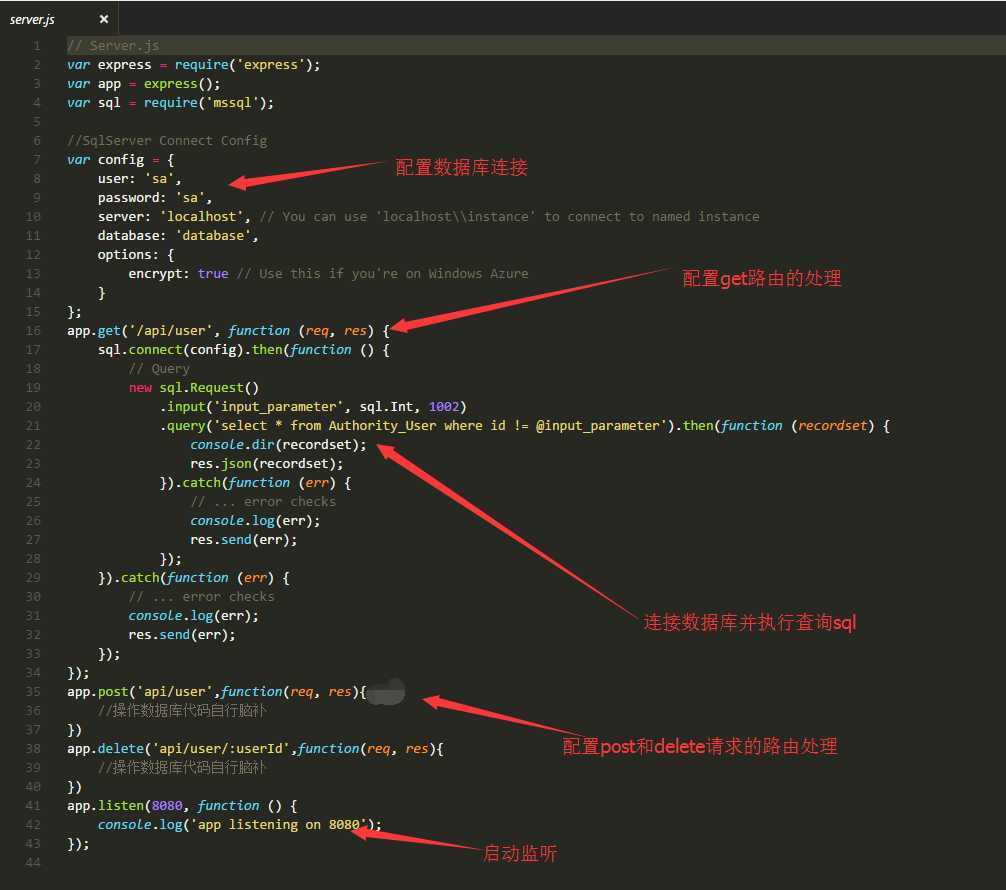1006x890 pixels.
Task: Click console.dir(recordset) line
Action: 278,445
